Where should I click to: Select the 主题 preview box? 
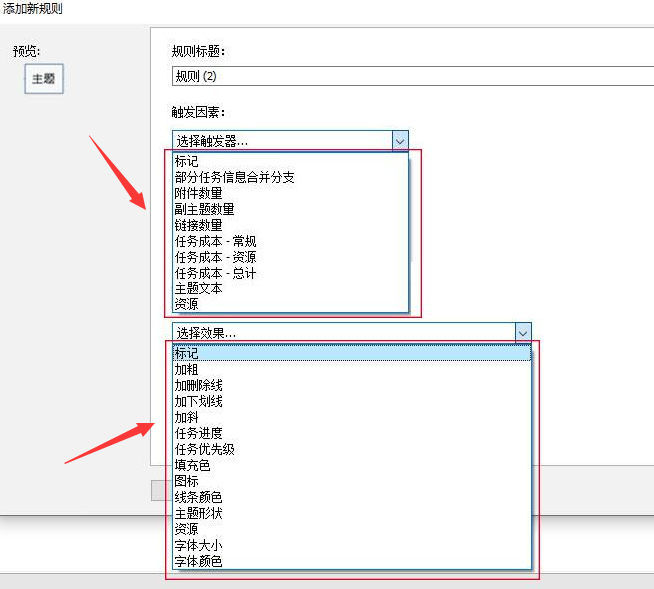pyautogui.click(x=44, y=78)
